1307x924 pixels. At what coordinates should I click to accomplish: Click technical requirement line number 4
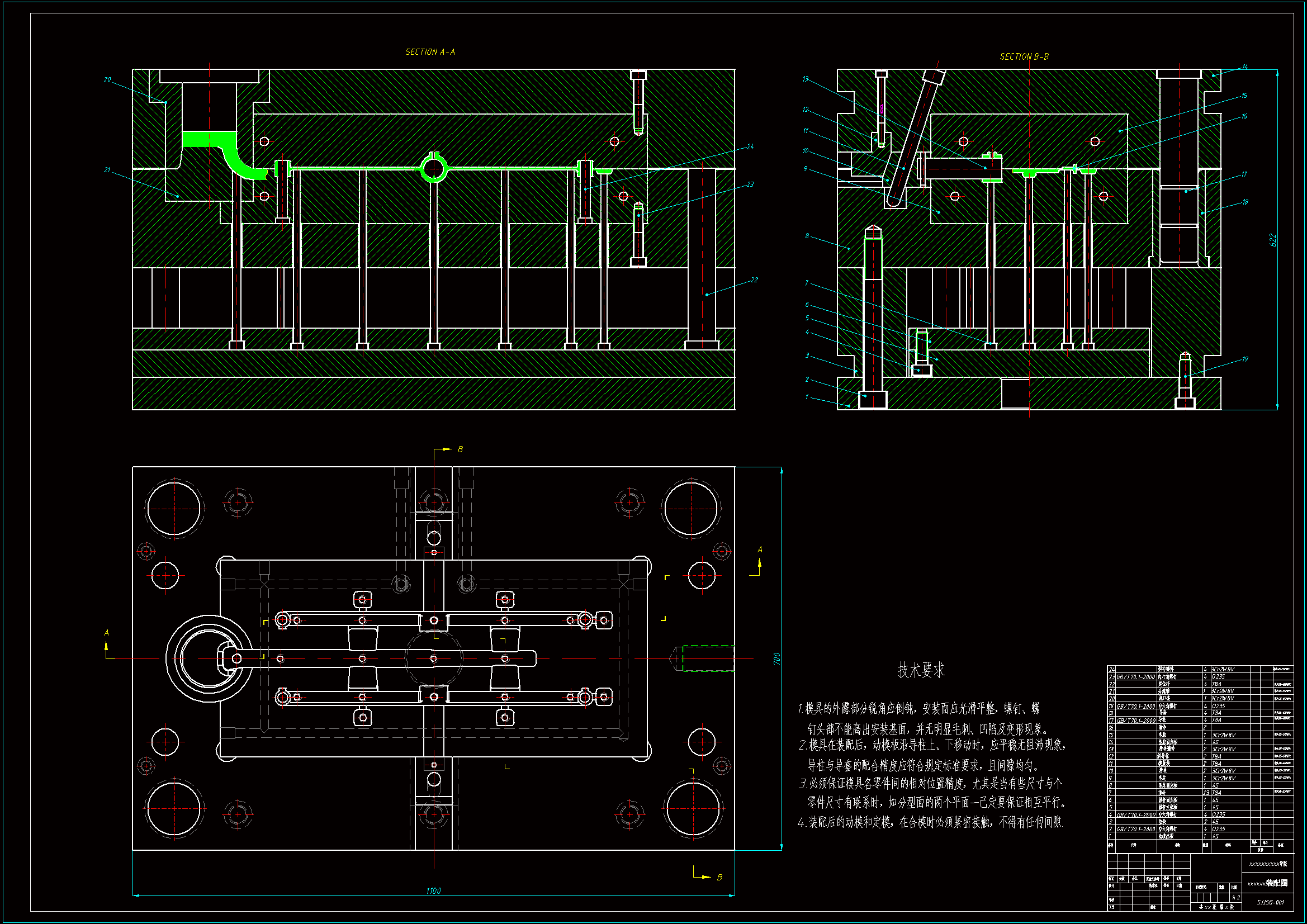[929, 822]
